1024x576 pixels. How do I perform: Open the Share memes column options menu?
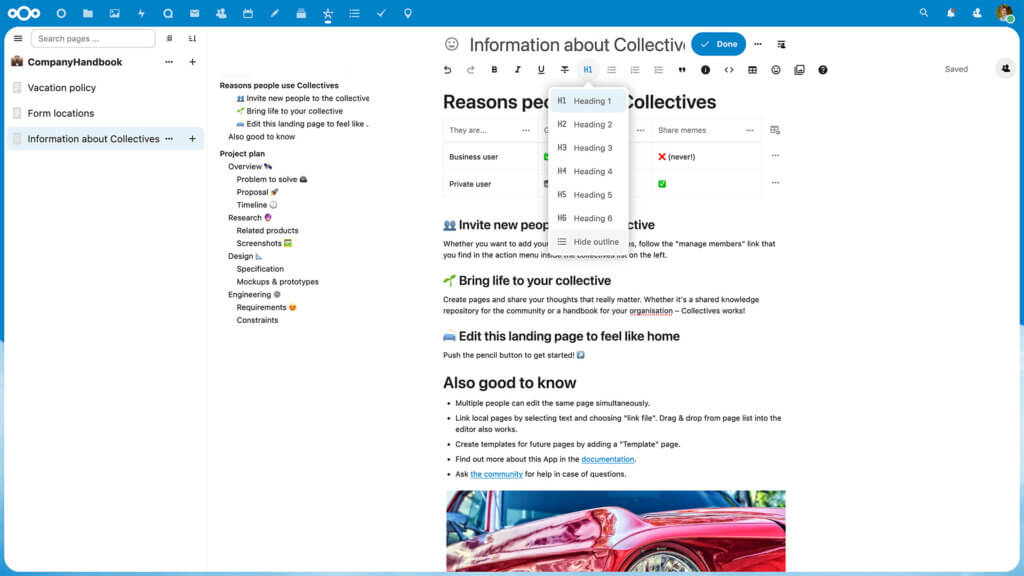[x=753, y=131]
